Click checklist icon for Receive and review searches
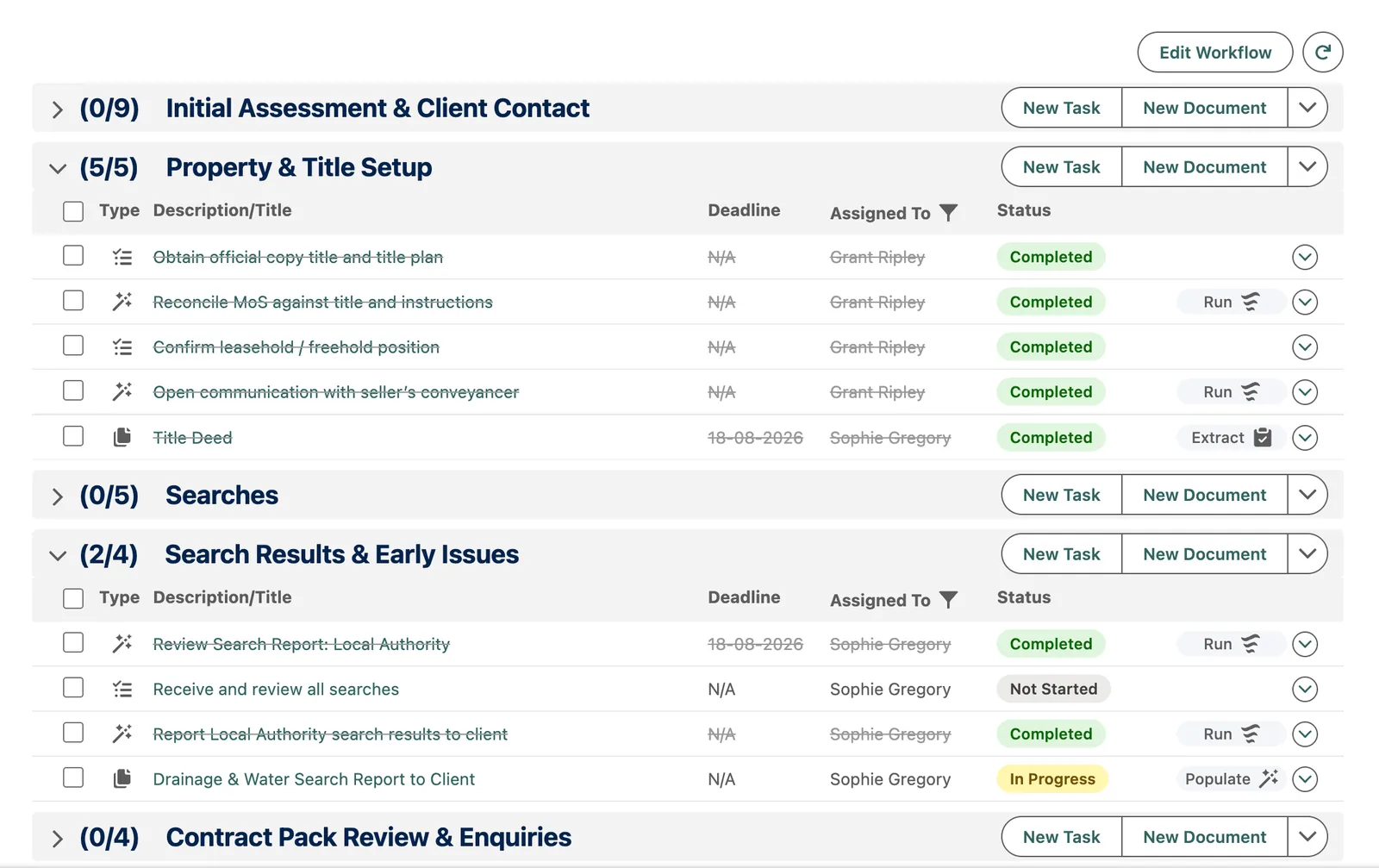The image size is (1379, 868). 122,689
